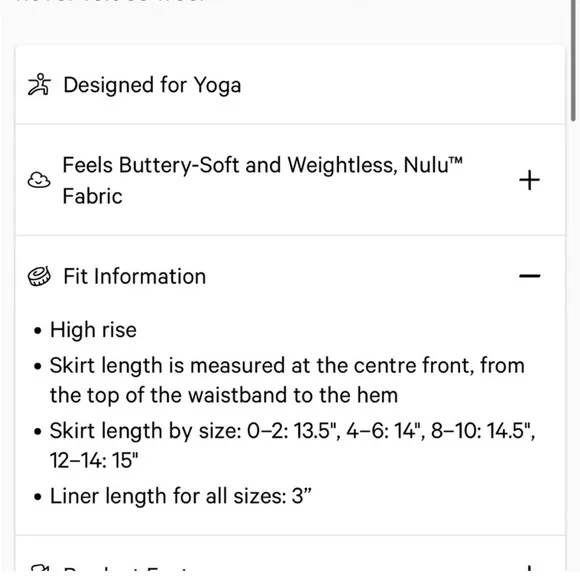Expand the partially visible bottom section
This screenshot has height=580, width=580.
pos(529,568)
